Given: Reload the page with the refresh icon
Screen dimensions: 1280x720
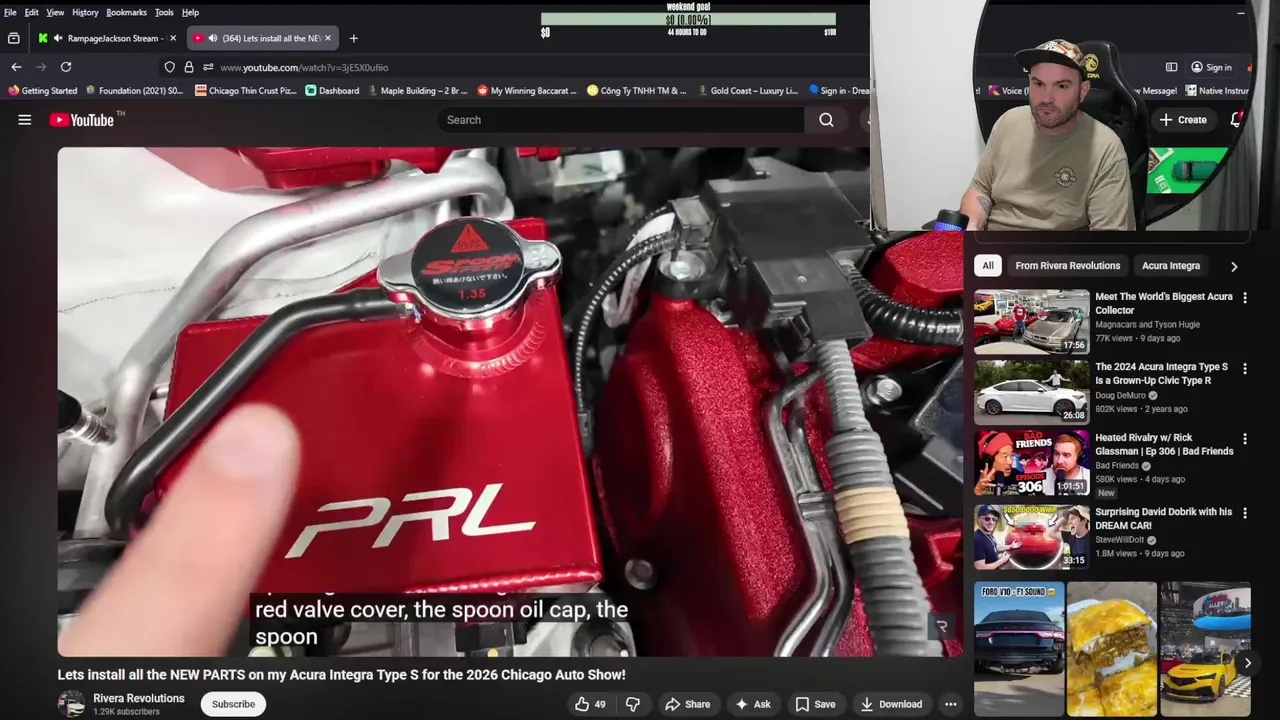Looking at the screenshot, I should 66,67.
